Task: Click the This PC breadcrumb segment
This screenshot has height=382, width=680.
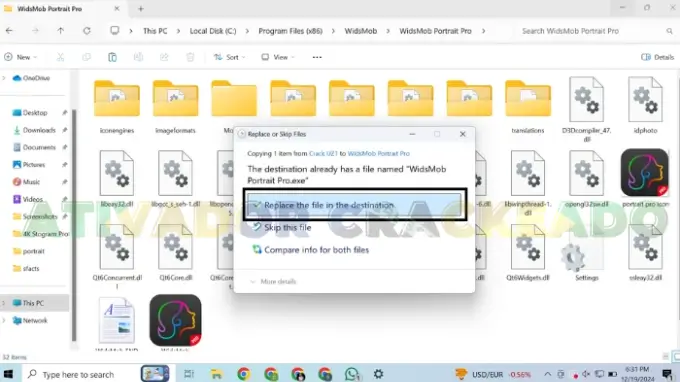Action: (155, 31)
